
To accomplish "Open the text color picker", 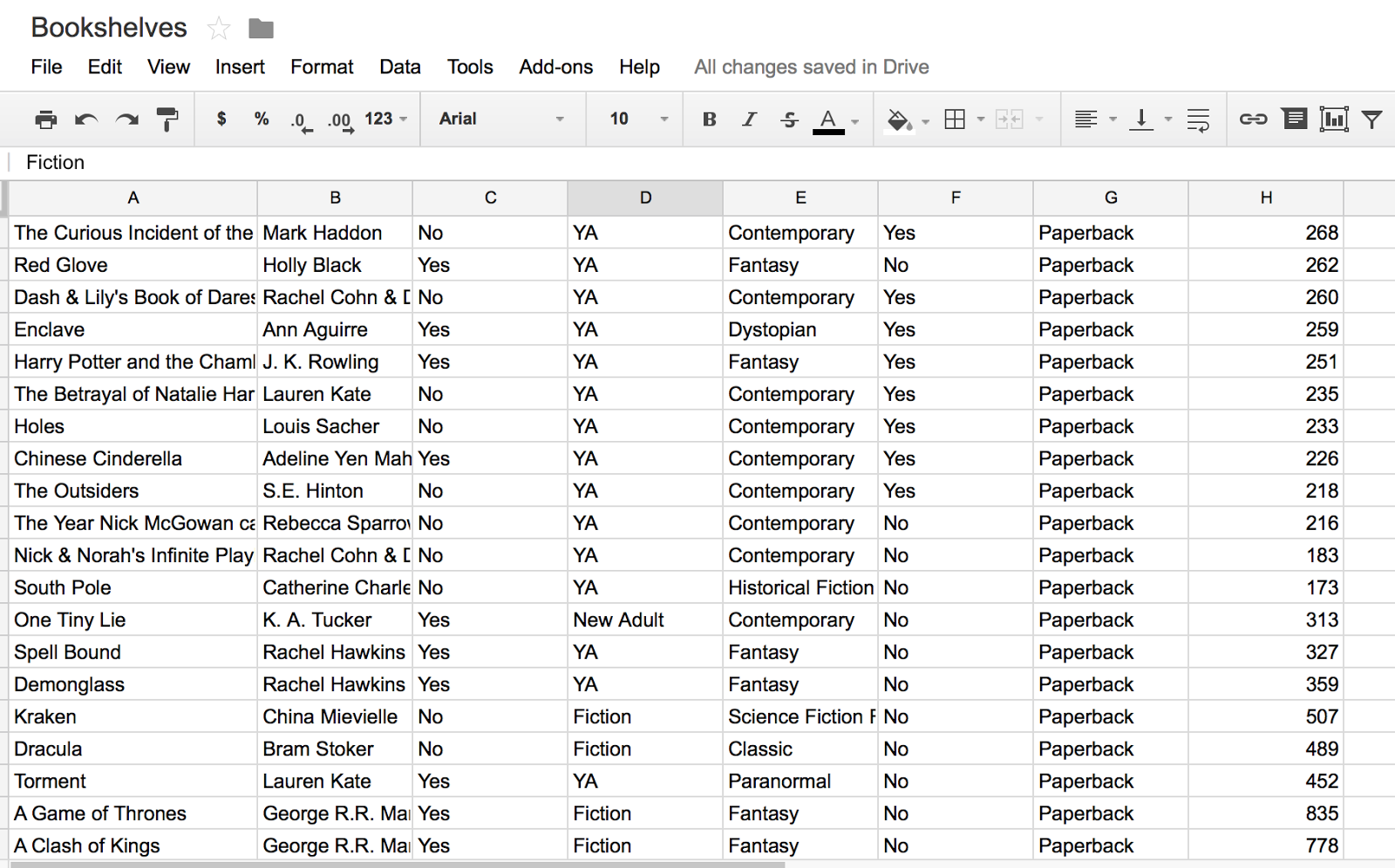I will click(x=828, y=120).
